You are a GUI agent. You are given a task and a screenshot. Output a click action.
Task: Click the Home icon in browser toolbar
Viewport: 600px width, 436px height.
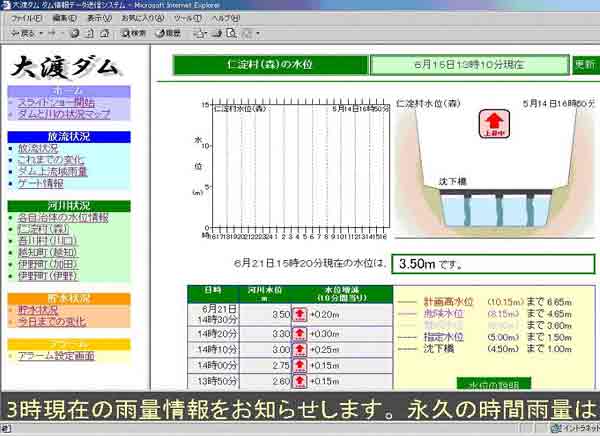(105, 33)
